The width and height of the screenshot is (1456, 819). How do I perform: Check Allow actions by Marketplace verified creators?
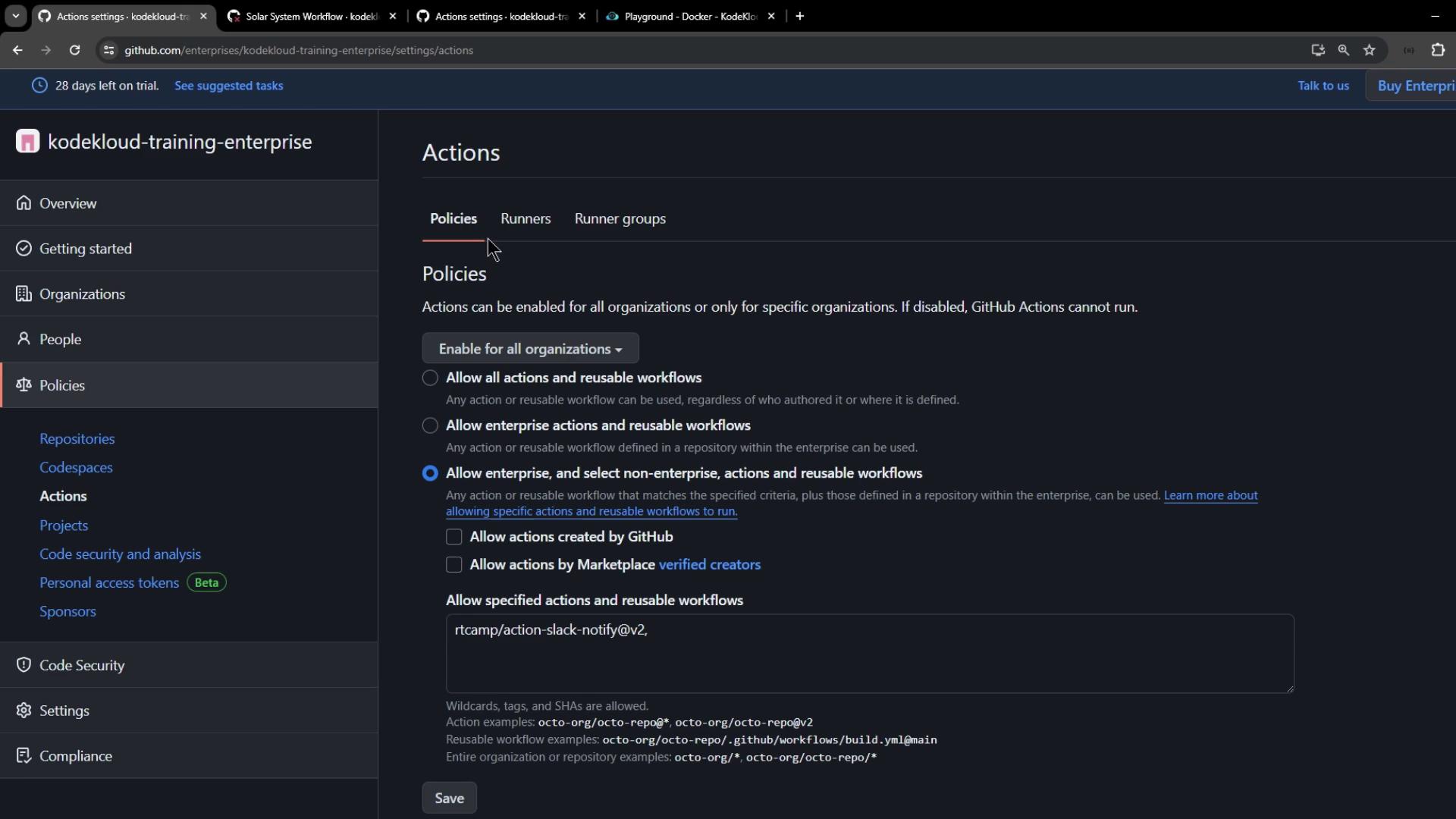pos(453,565)
